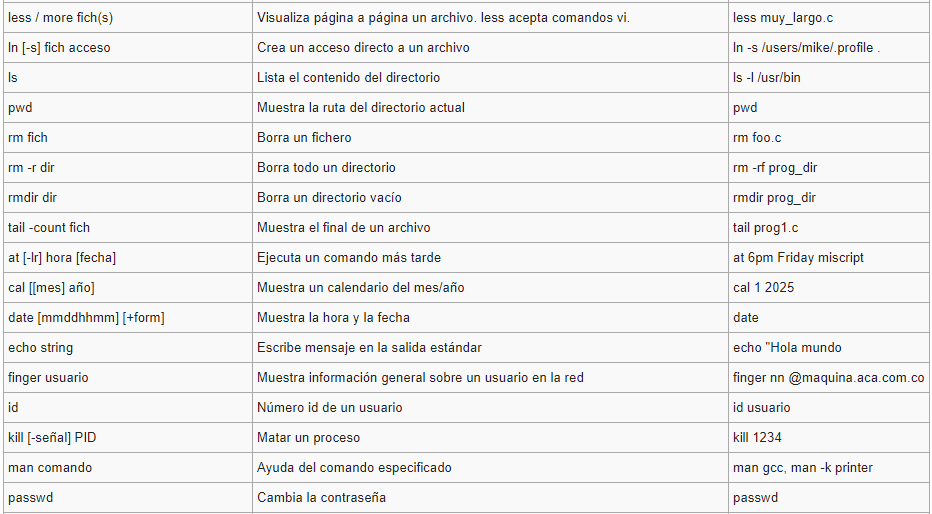The height and width of the screenshot is (514, 932).
Task: Click the 'man gcc, man -k printer' example
Action: pos(803,468)
